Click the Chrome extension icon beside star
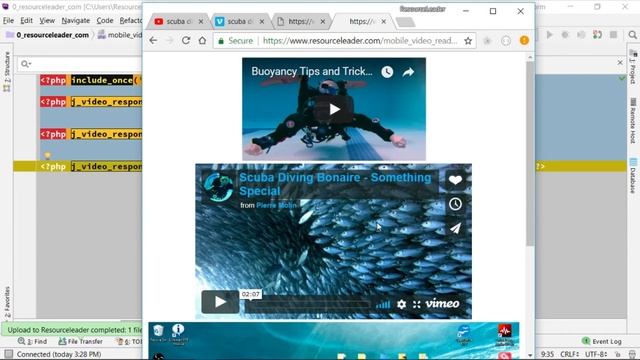The image size is (640, 360). 487,40
